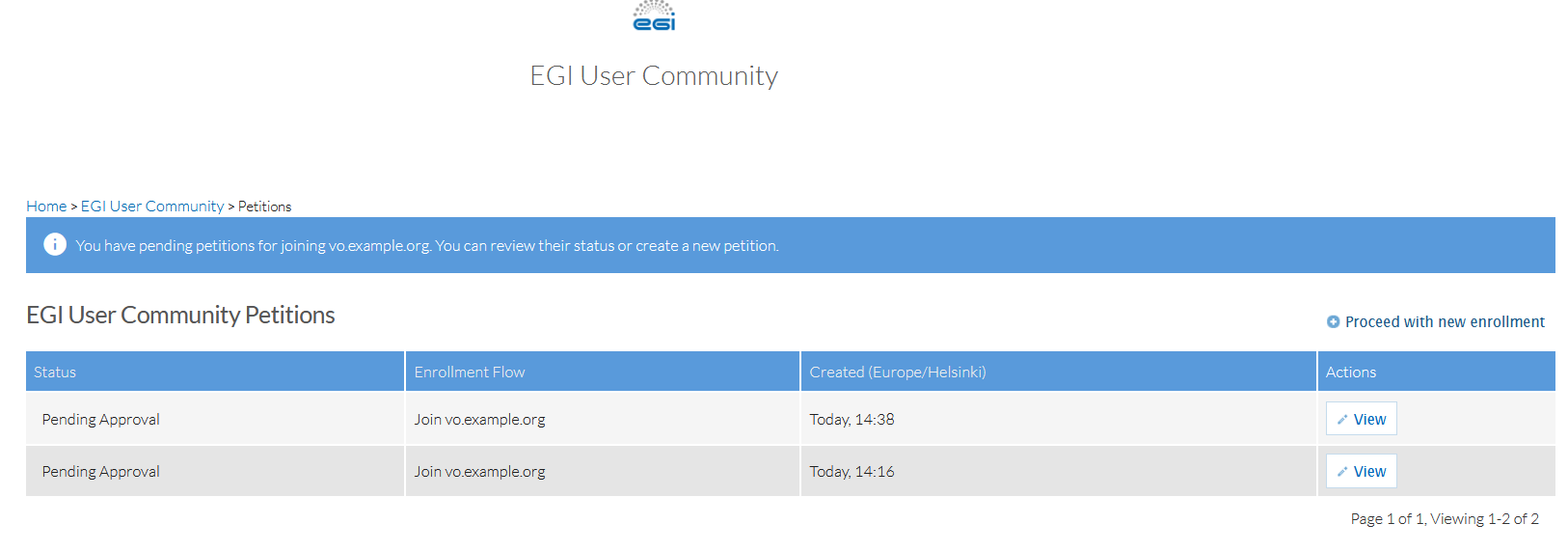Click the Enrollment Flow column header
1568x552 pixels.
470,373
